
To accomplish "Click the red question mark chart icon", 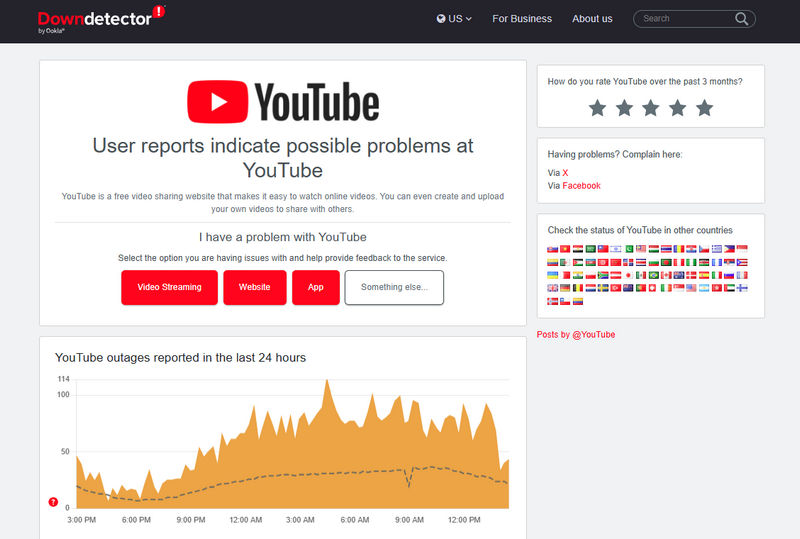I will [x=53, y=502].
